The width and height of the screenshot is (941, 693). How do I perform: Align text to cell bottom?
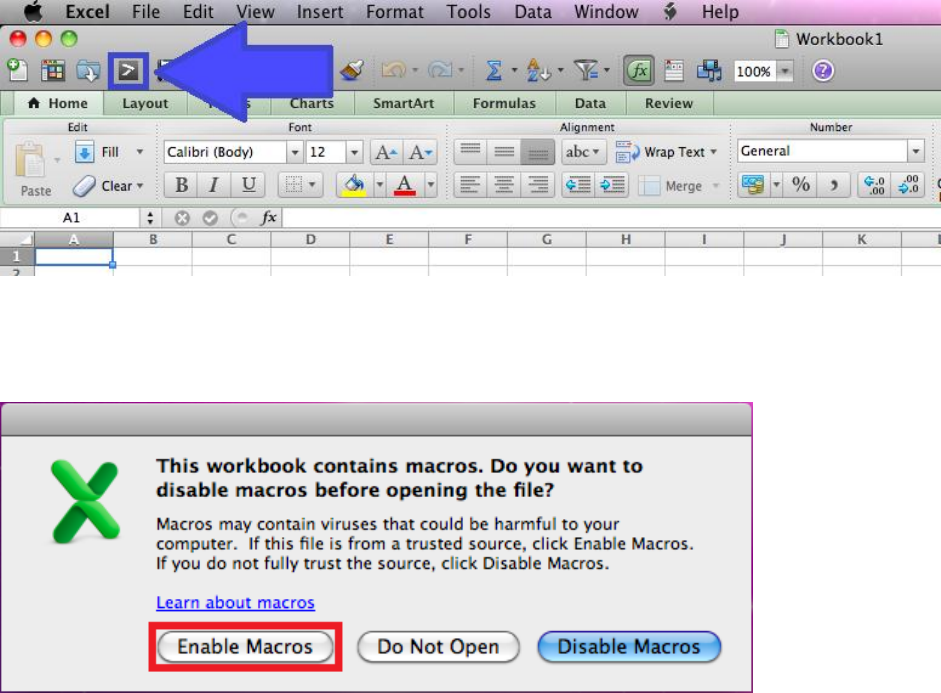538,152
